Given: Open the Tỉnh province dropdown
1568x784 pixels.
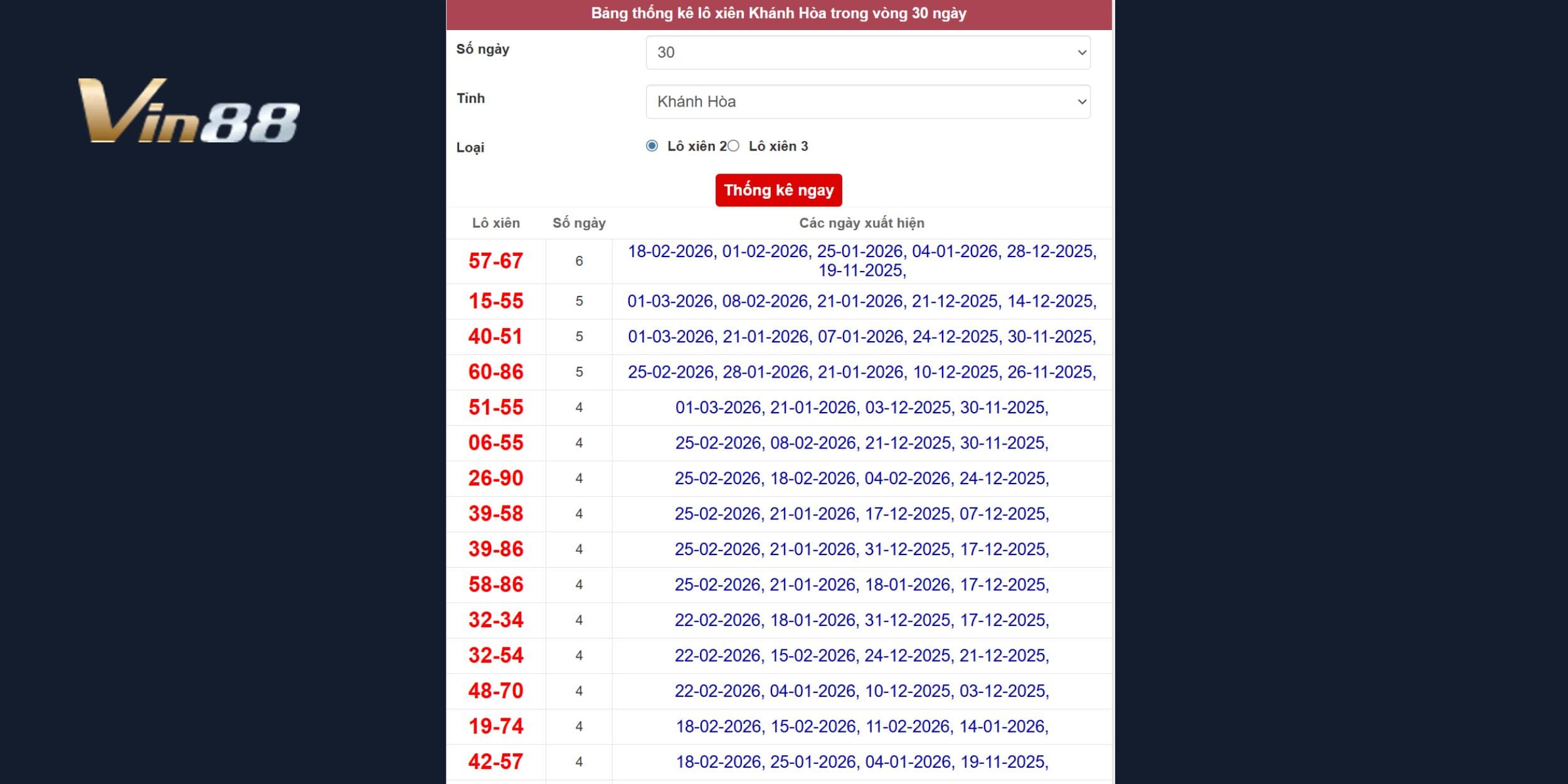Looking at the screenshot, I should tap(867, 101).
